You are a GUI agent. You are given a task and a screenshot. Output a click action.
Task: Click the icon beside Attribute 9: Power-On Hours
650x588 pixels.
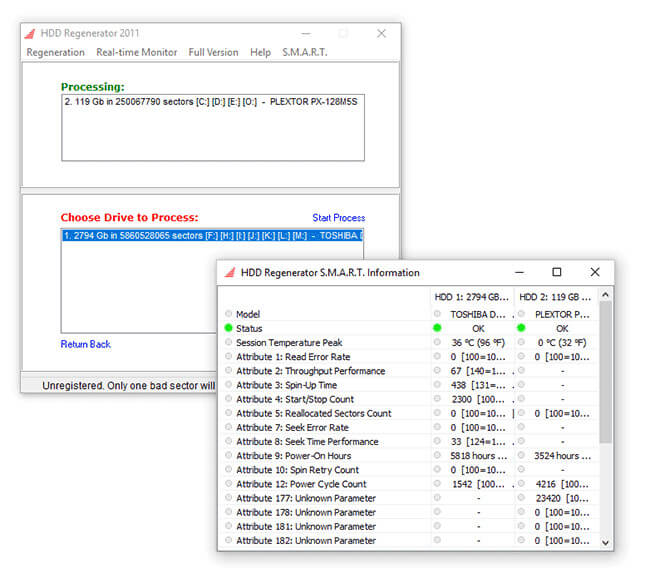228,455
